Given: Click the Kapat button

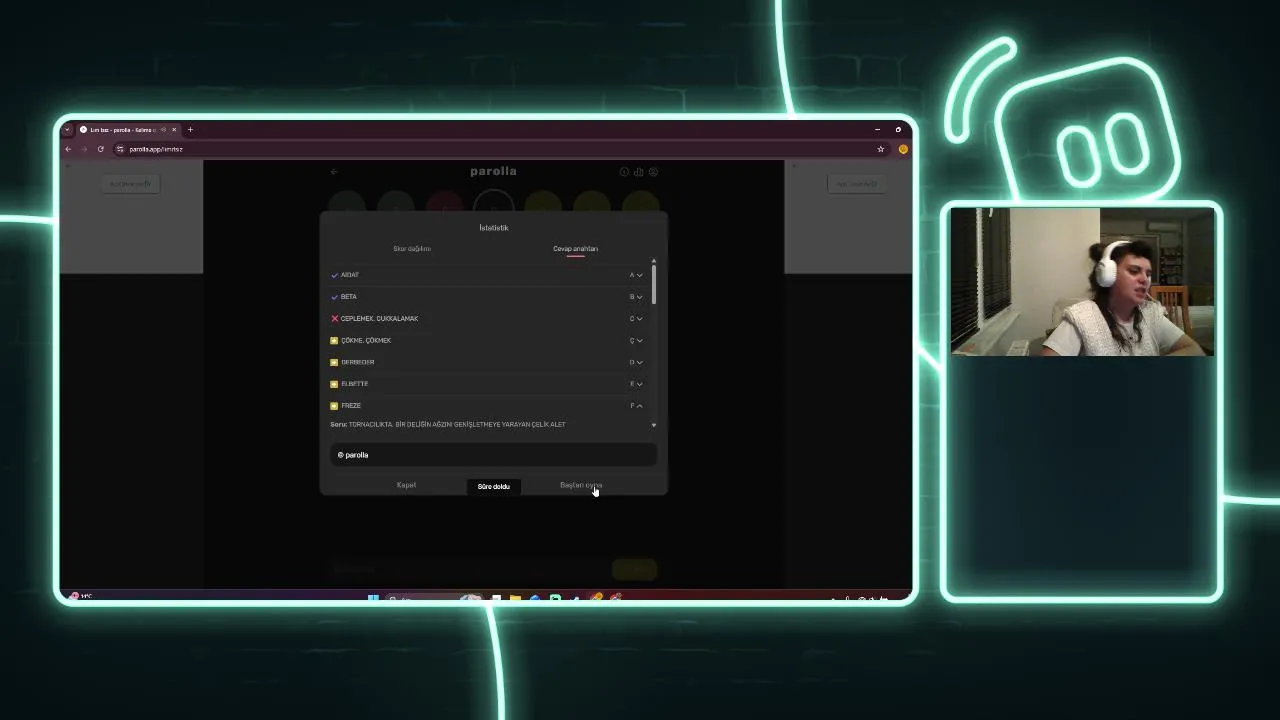Looking at the screenshot, I should [x=406, y=485].
